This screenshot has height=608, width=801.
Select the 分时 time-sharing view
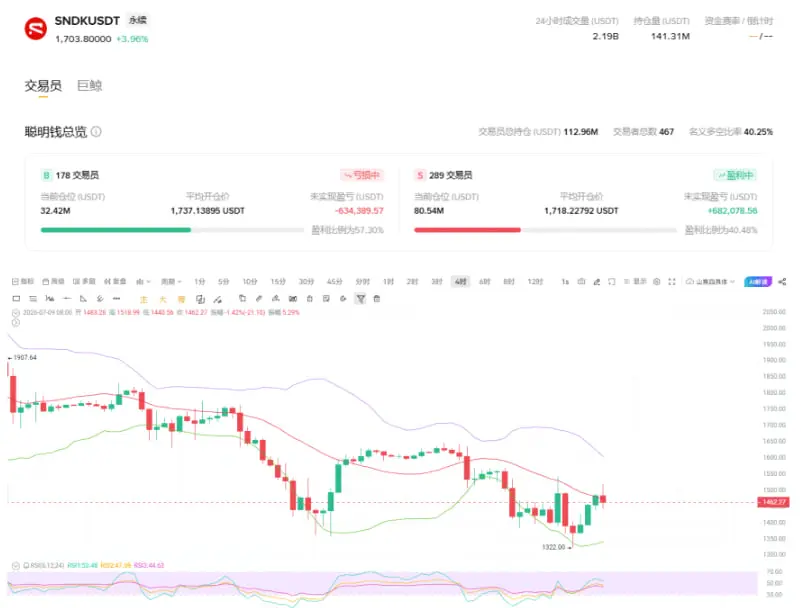362,282
